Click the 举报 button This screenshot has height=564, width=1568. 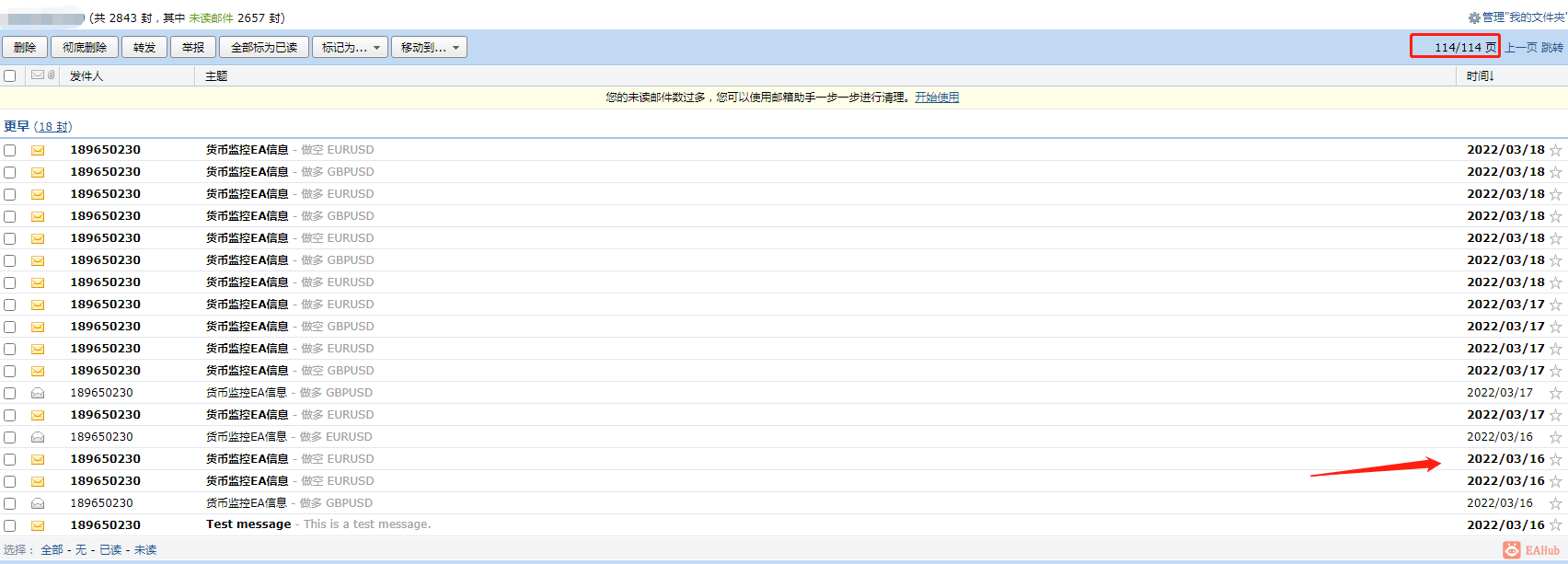[x=193, y=47]
